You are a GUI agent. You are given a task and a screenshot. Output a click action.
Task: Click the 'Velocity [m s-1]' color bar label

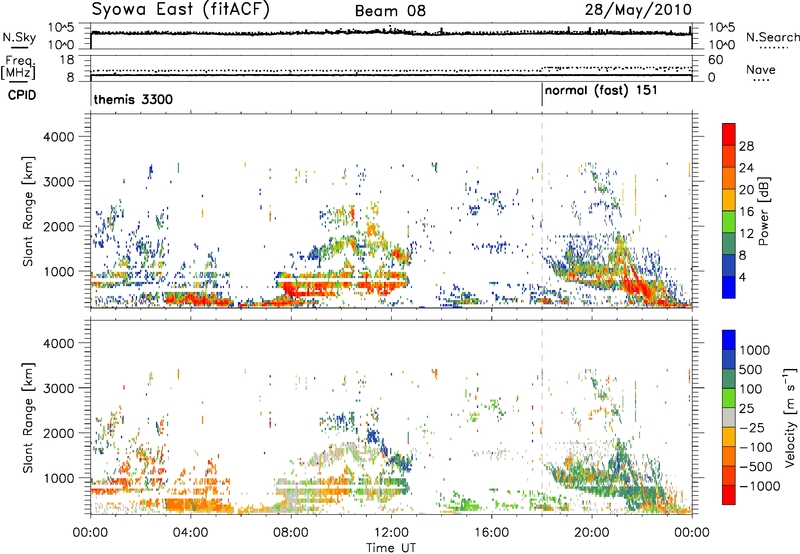pyautogui.click(x=790, y=417)
